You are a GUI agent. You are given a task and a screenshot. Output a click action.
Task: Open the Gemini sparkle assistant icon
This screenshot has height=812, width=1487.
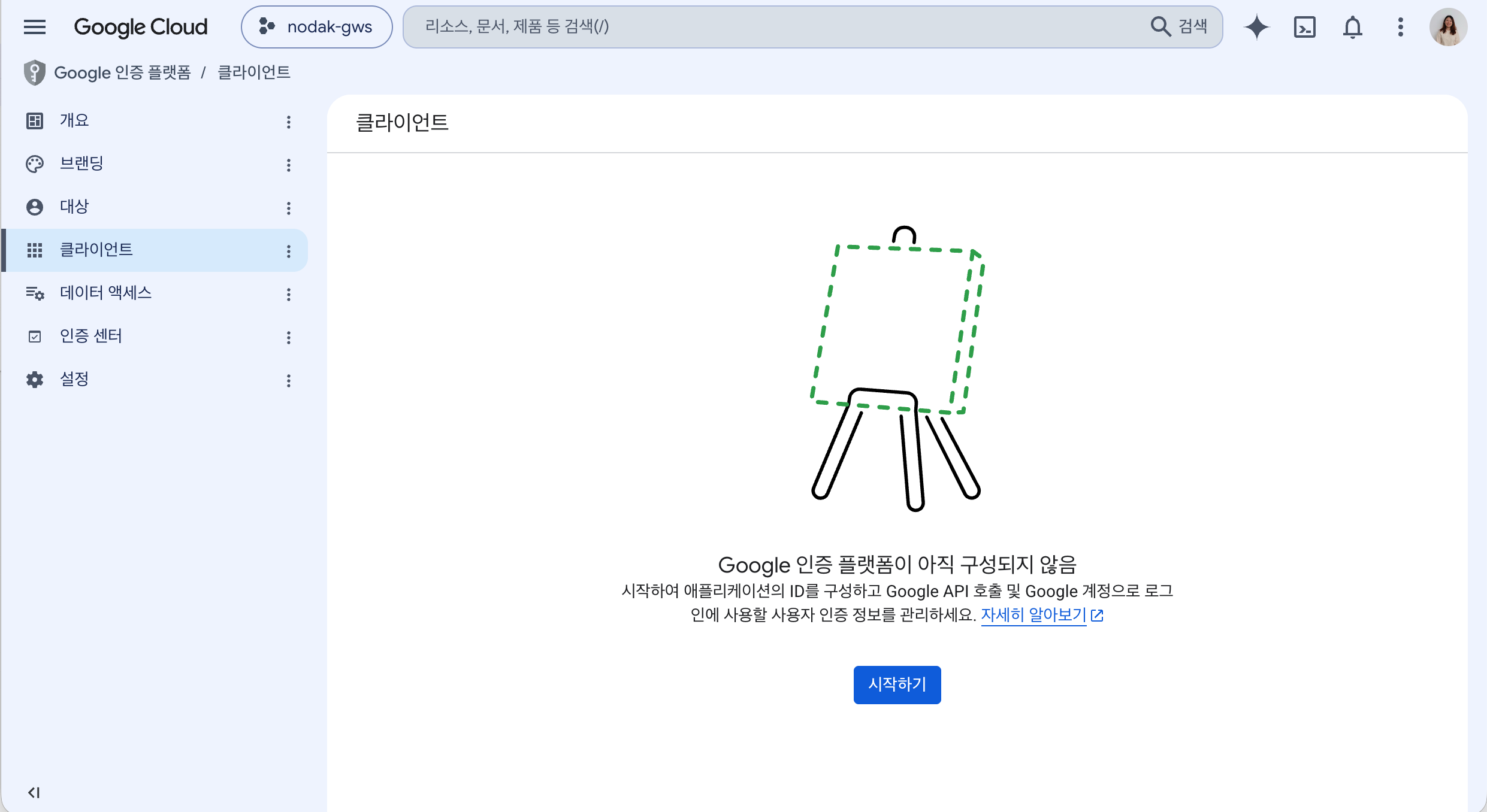pos(1256,27)
